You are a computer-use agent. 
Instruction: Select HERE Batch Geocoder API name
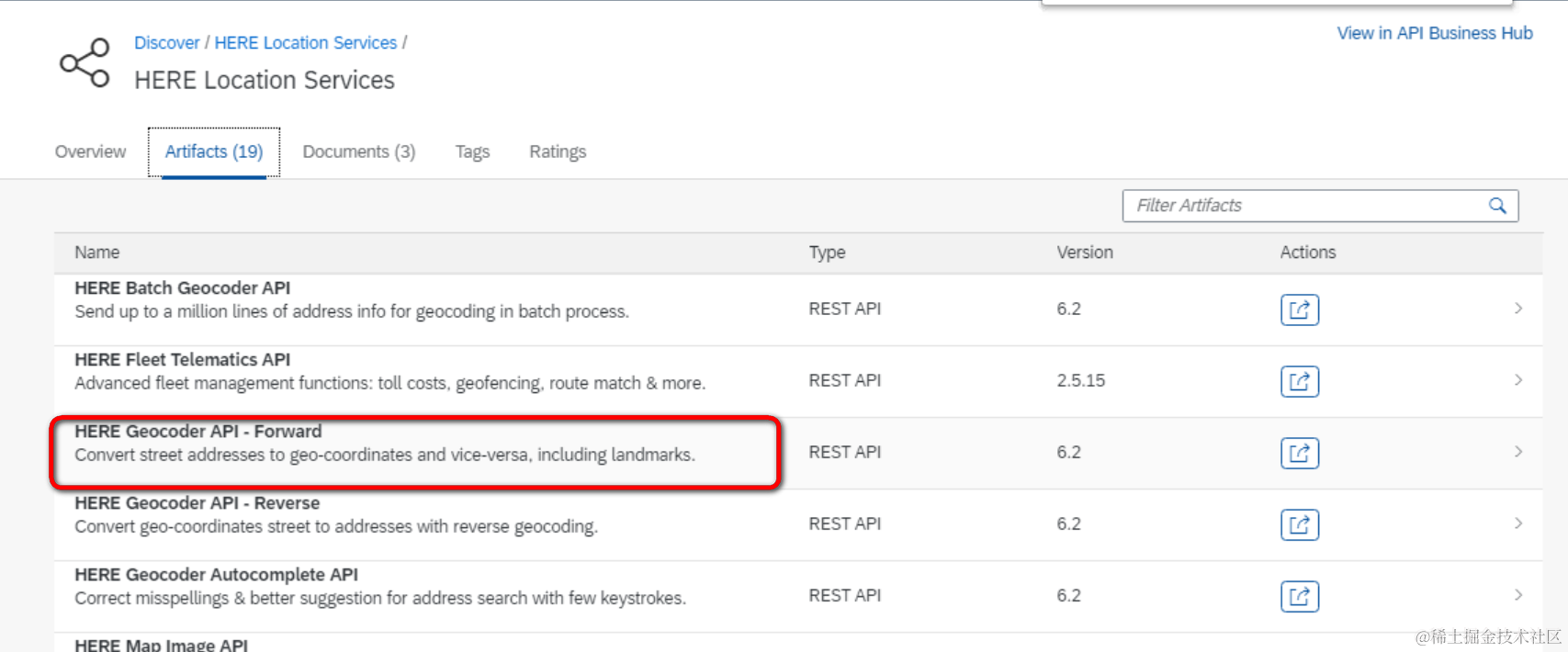[182, 288]
